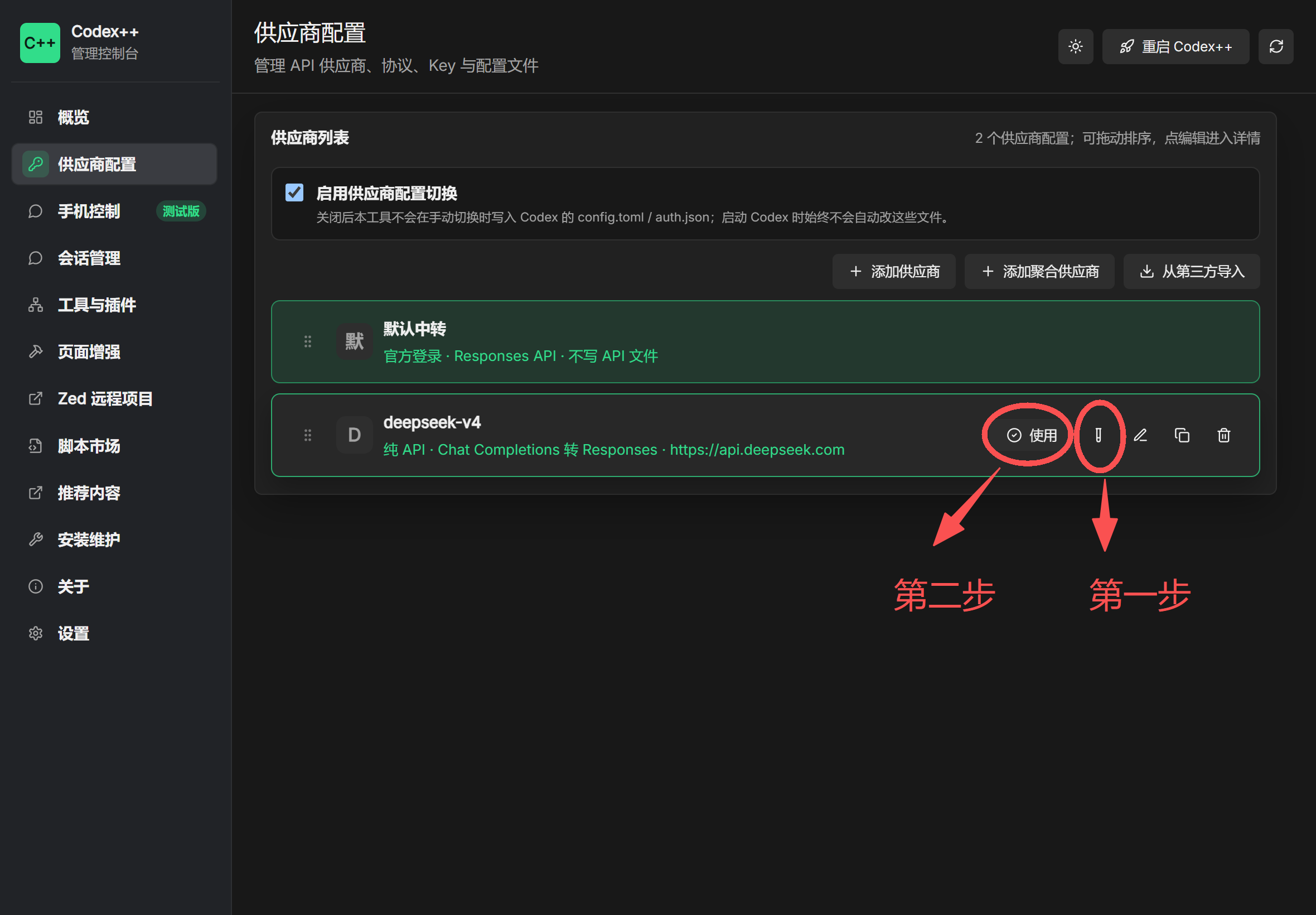Viewport: 1316px width, 915px height.
Task: Click the https://api.deepseek.com description text
Action: [x=757, y=450]
